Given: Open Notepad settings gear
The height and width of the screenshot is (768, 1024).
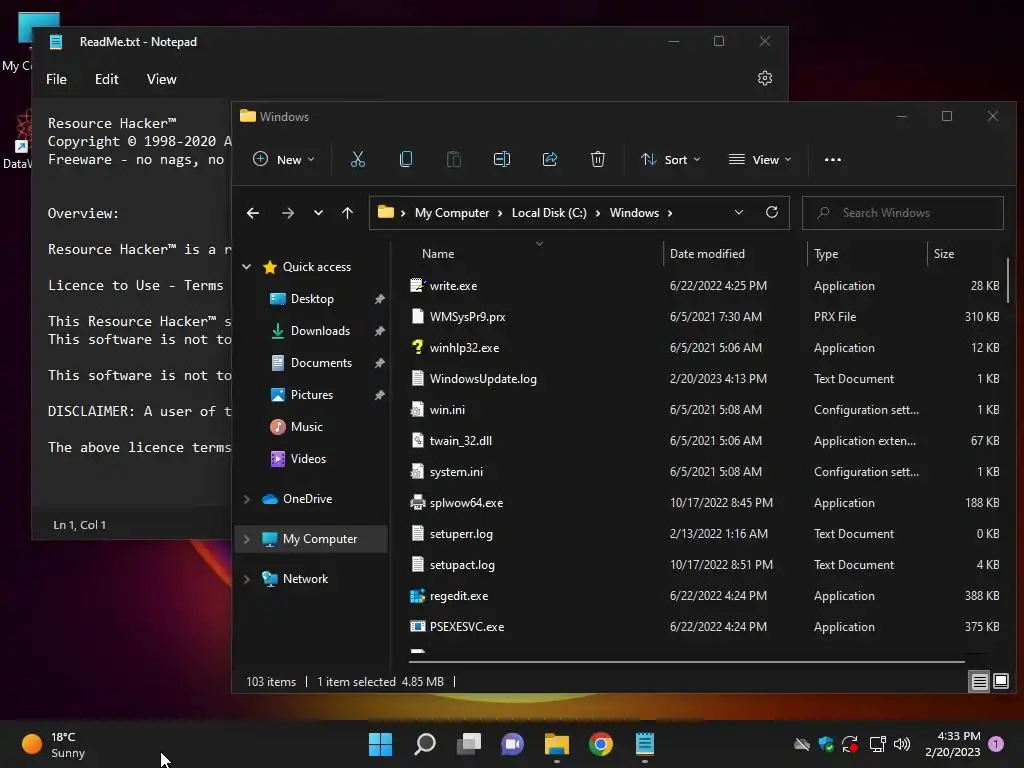Looking at the screenshot, I should point(765,78).
